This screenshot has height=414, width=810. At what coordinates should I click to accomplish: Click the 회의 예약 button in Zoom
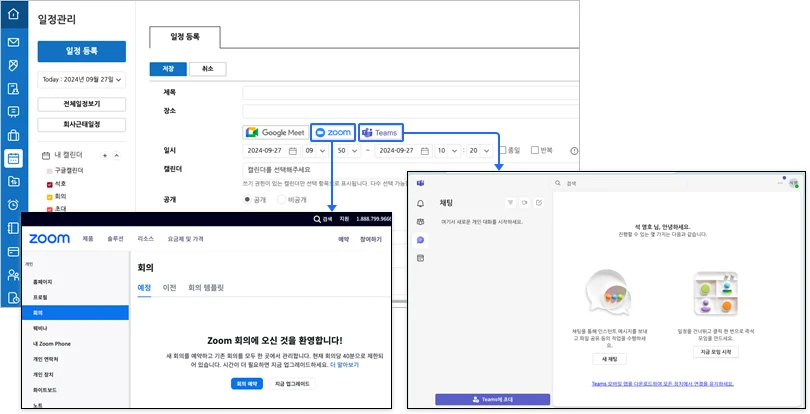[x=246, y=383]
